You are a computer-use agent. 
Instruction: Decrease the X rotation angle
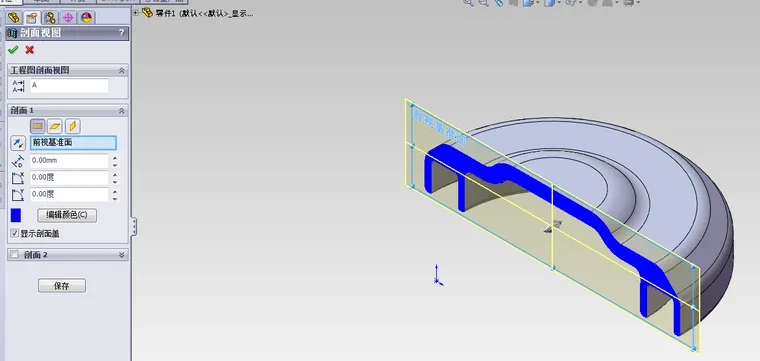tap(115, 182)
